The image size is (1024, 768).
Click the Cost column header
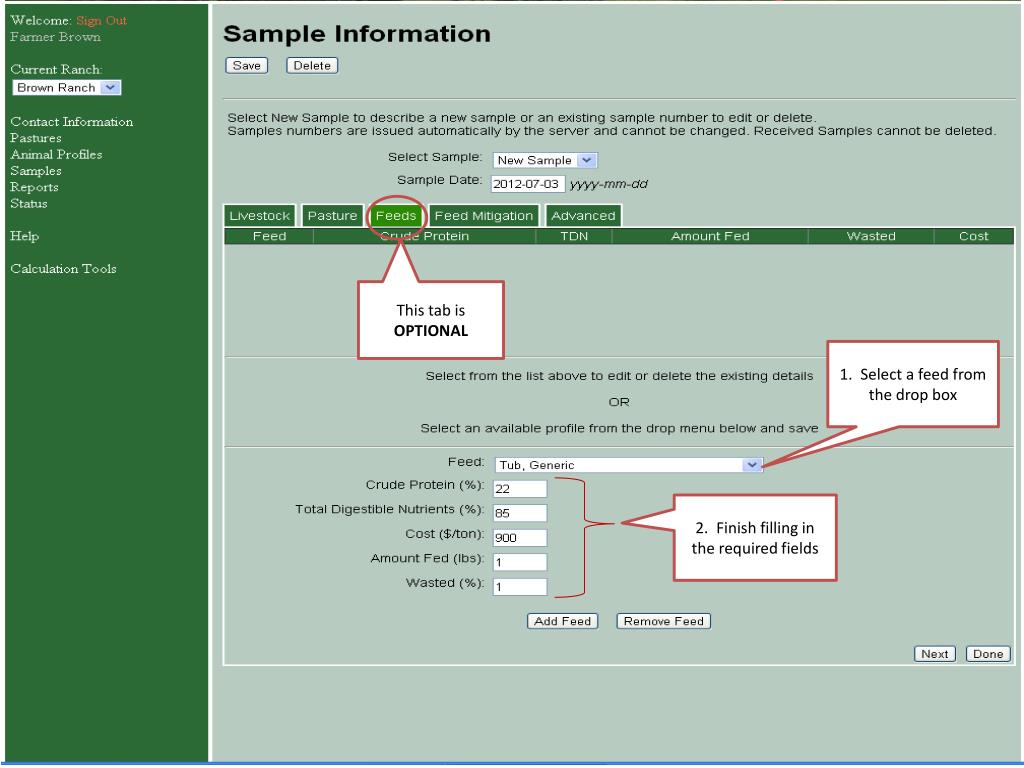(973, 236)
